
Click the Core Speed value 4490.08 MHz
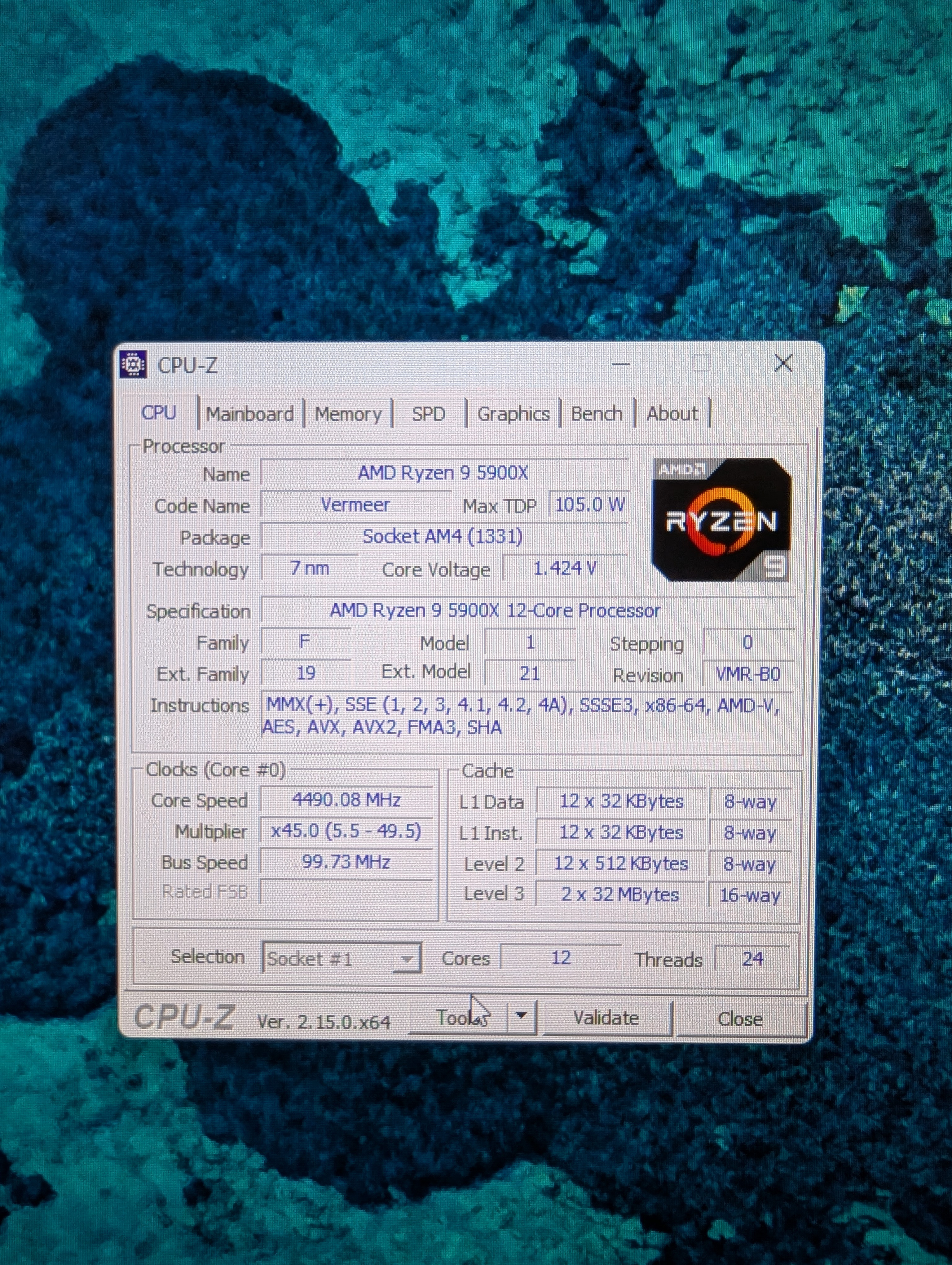pyautogui.click(x=346, y=800)
